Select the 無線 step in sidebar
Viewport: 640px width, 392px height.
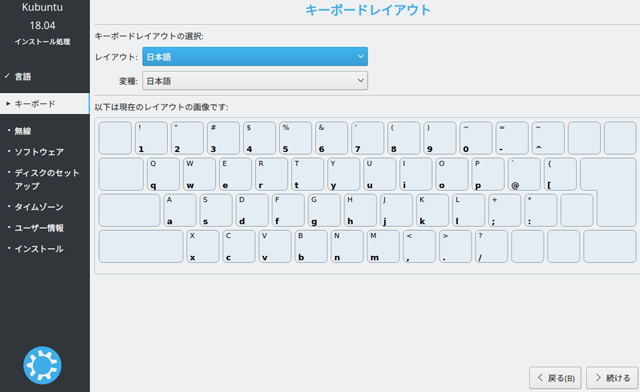(x=23, y=131)
